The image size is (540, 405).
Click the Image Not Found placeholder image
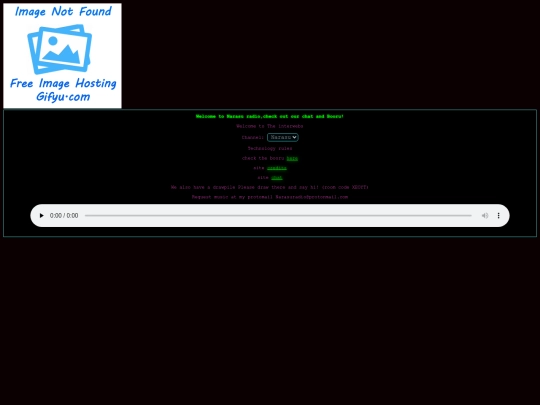coord(62,56)
